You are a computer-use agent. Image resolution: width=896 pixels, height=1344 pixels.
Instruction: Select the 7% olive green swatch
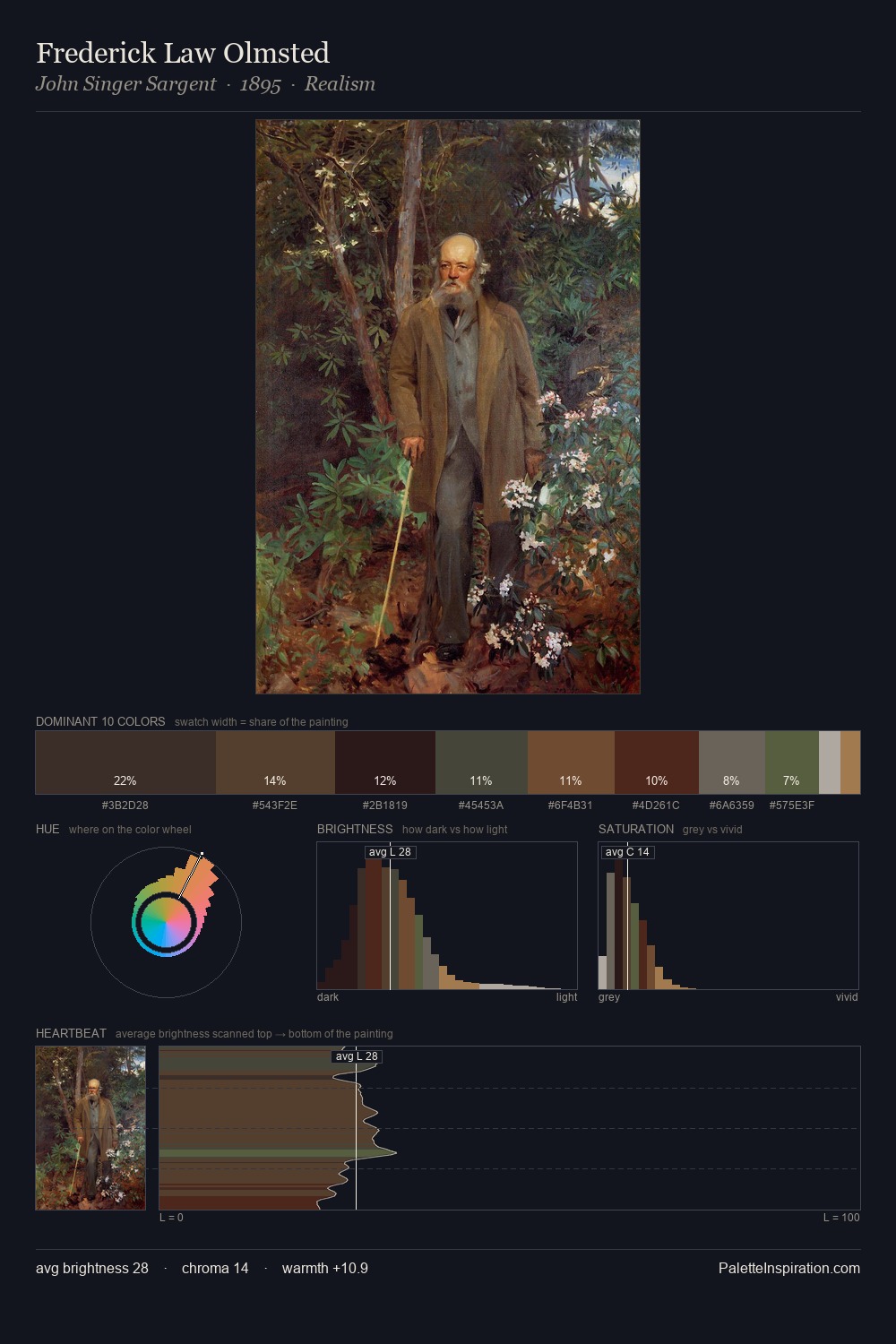[x=792, y=762]
